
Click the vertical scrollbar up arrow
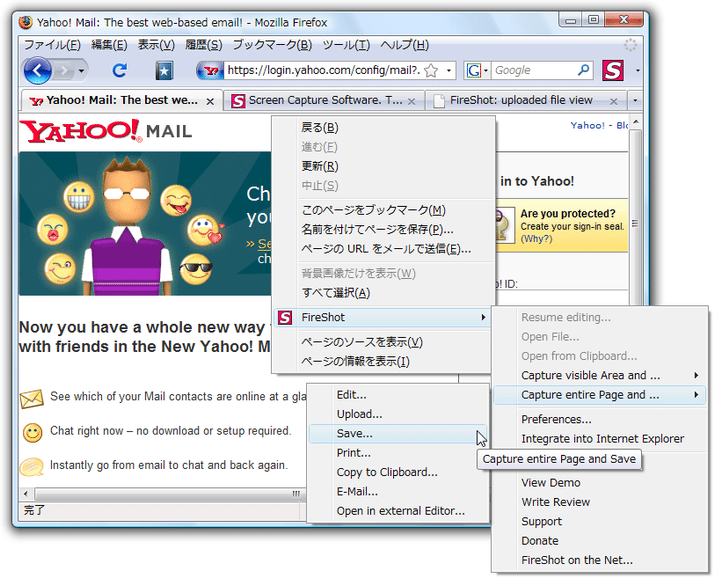point(636,122)
